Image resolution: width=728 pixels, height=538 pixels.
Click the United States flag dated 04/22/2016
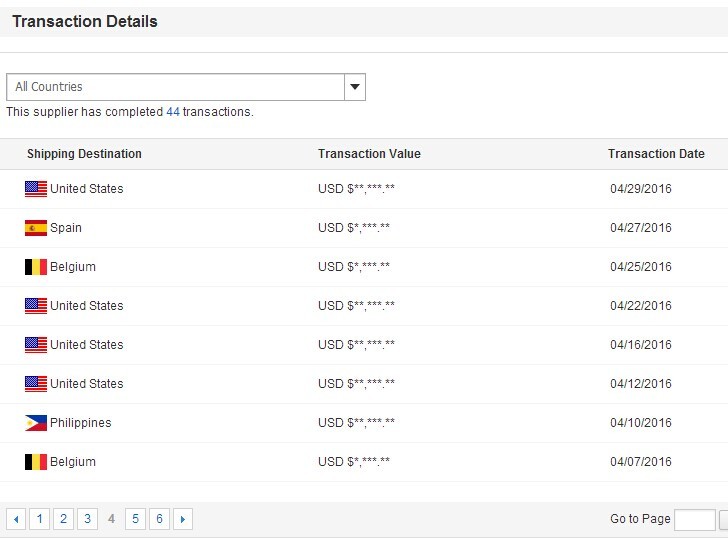click(36, 306)
